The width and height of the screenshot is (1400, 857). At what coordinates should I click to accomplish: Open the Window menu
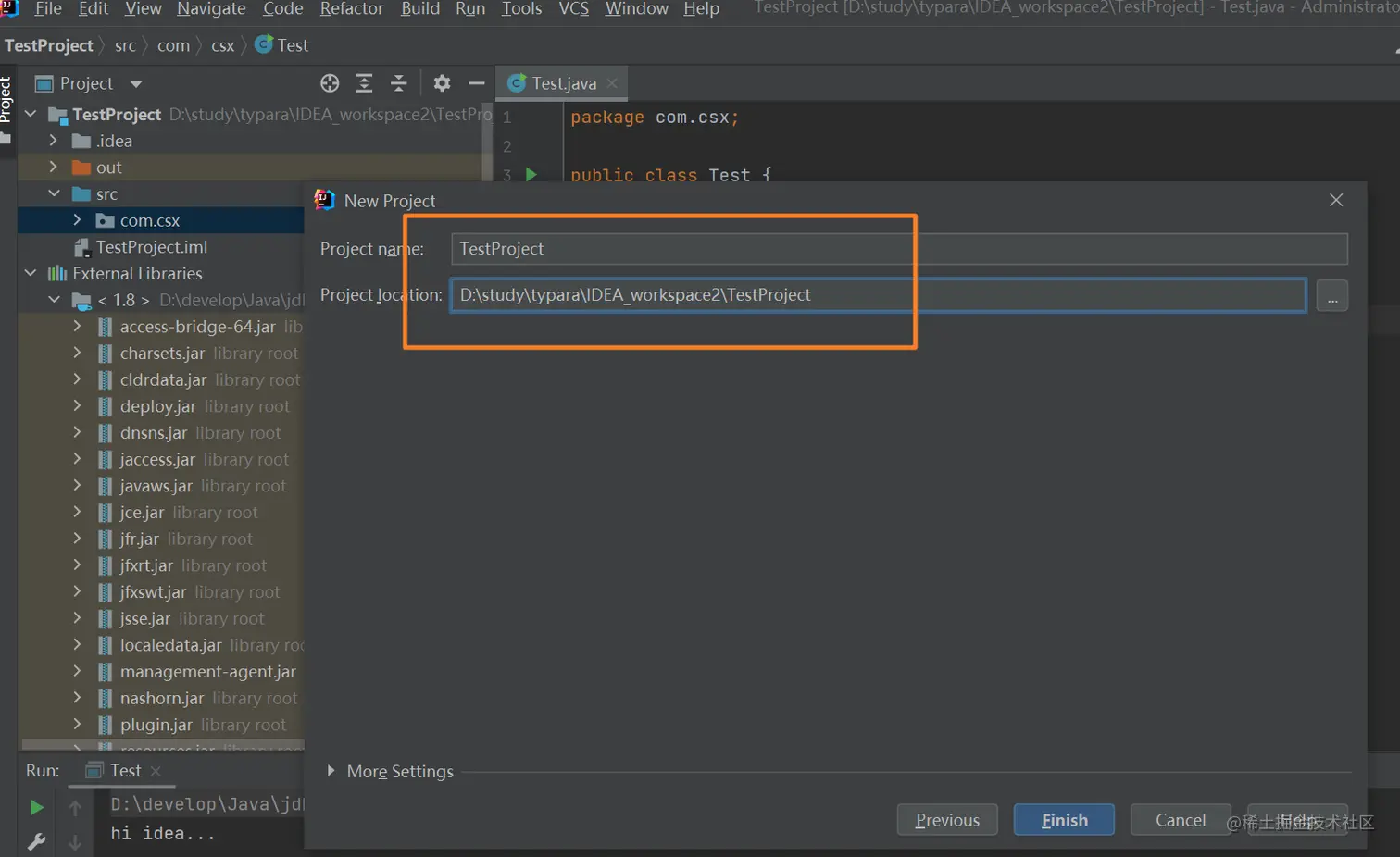637,9
